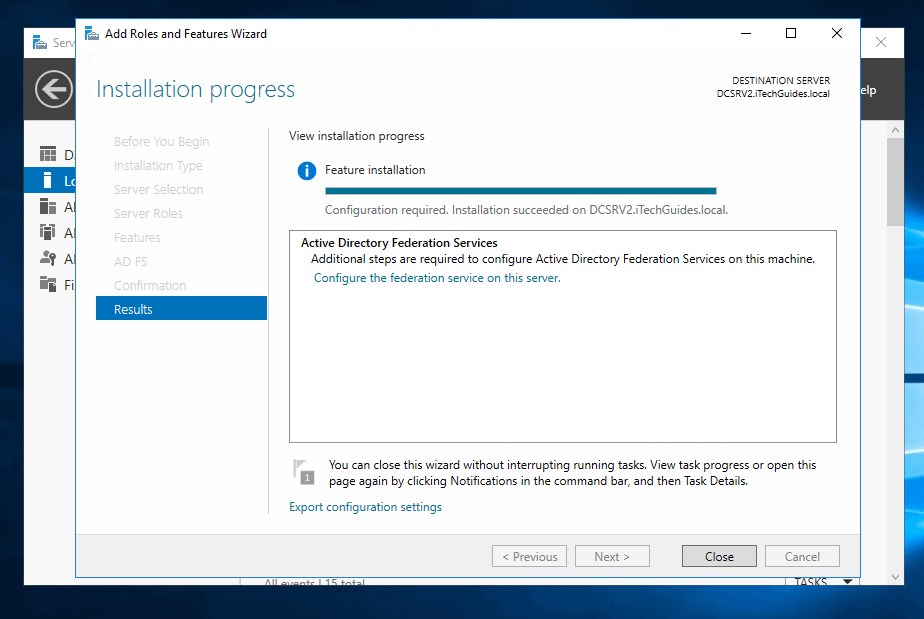
Task: Click the Server Manager vertical scrollbar thumb
Action: (x=895, y=182)
